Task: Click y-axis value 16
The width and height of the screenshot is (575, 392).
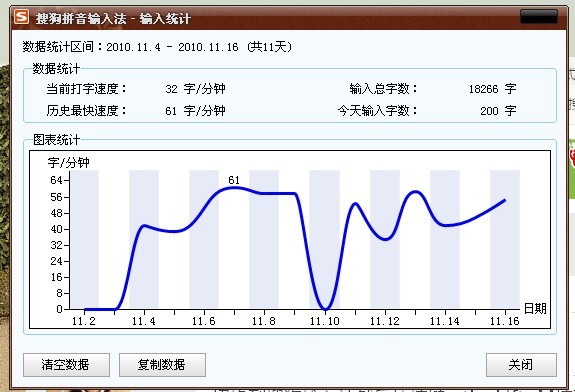Action: tap(56, 277)
